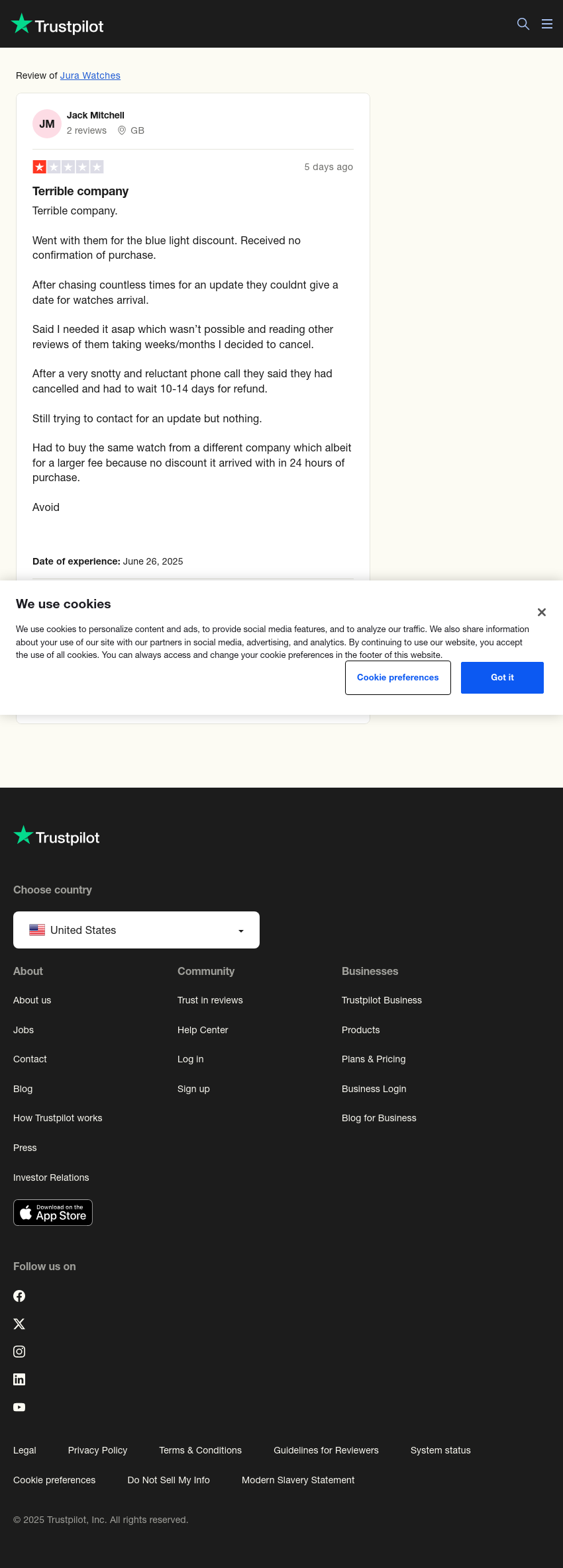
Task: Open the Legal footer link
Action: pos(25,1450)
